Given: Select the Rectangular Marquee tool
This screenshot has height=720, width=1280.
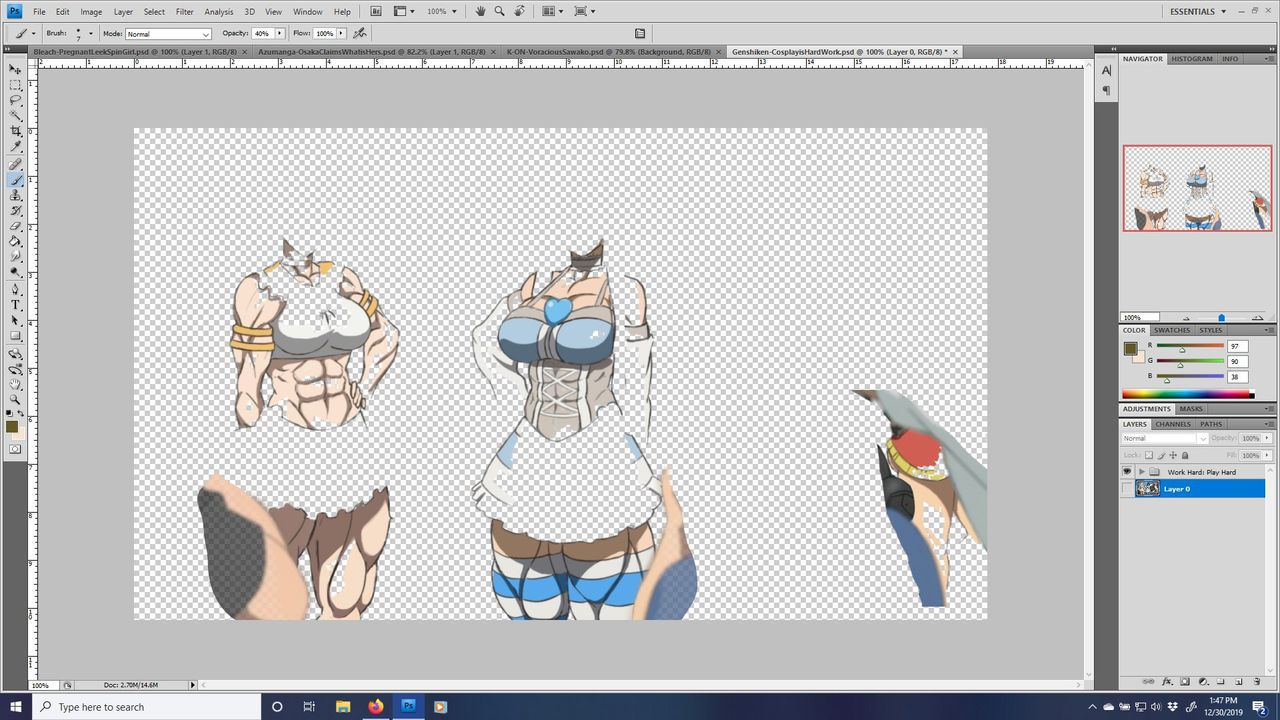Looking at the screenshot, I should pyautogui.click(x=15, y=85).
